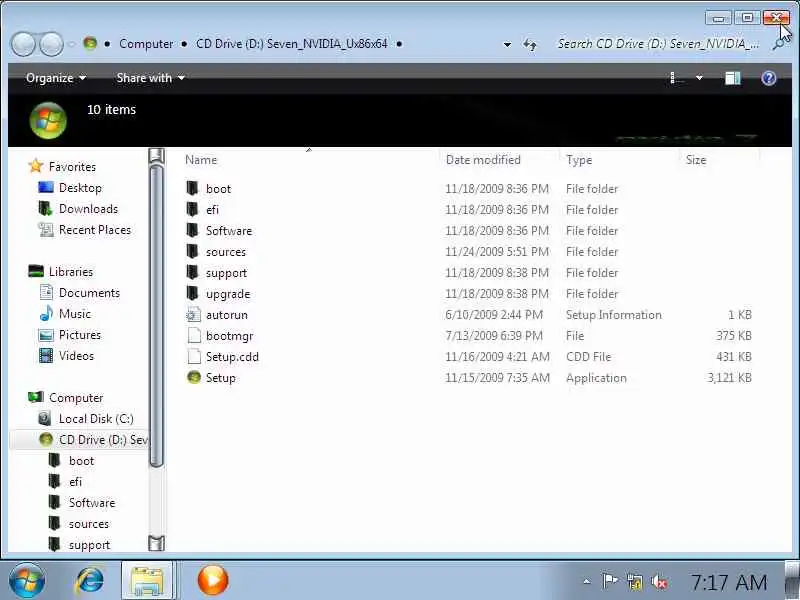This screenshot has height=600, width=800.
Task: Click the network tray icon
Action: (635, 581)
